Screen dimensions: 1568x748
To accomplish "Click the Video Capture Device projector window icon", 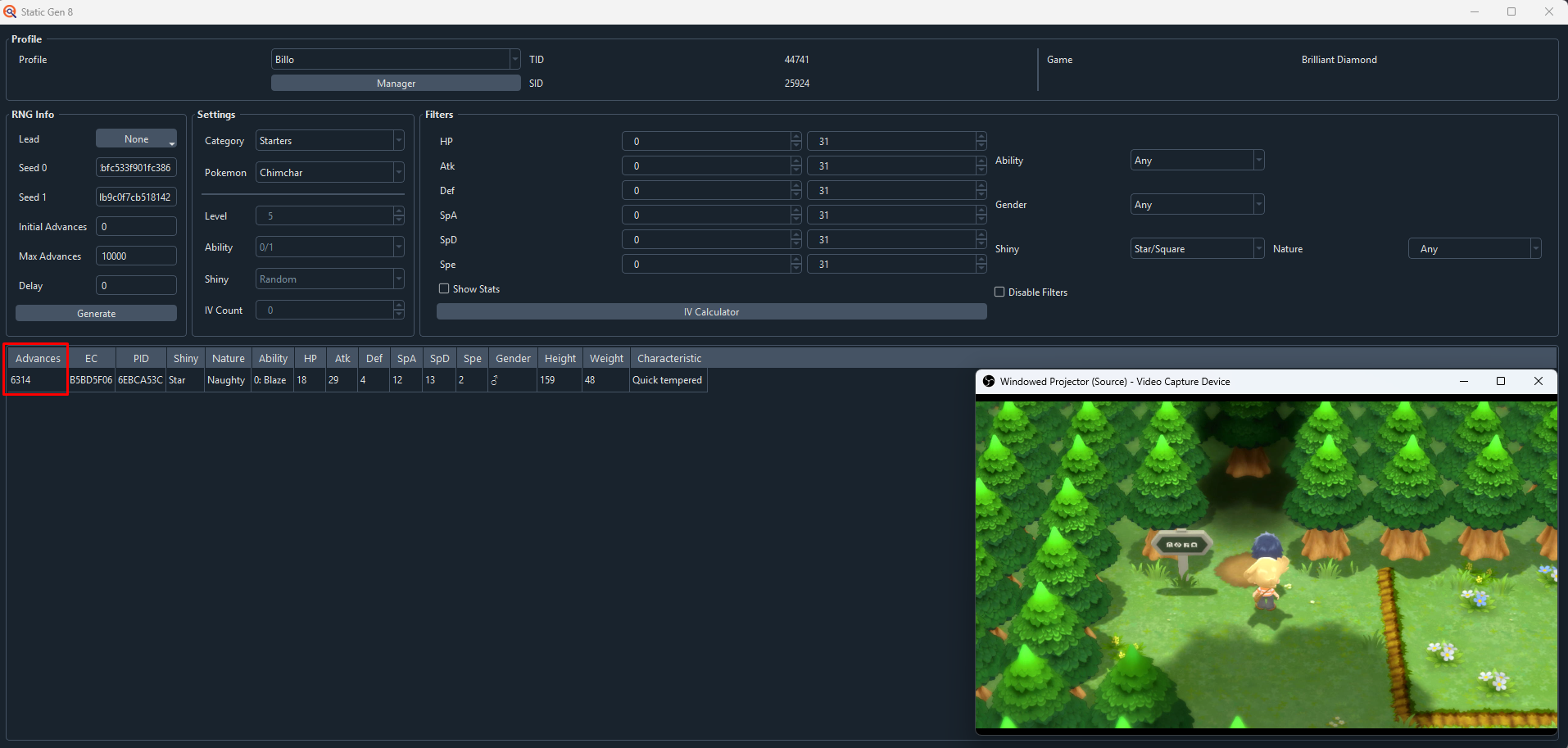I will point(989,381).
